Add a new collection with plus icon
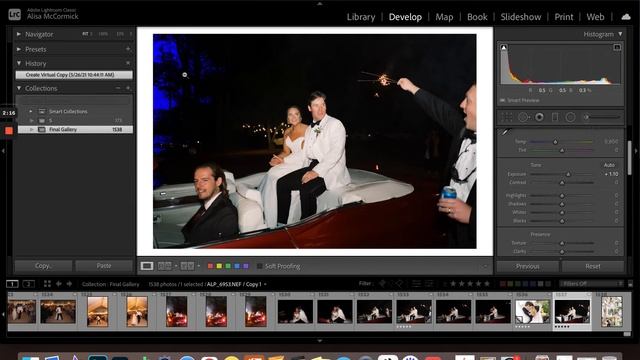 128,88
